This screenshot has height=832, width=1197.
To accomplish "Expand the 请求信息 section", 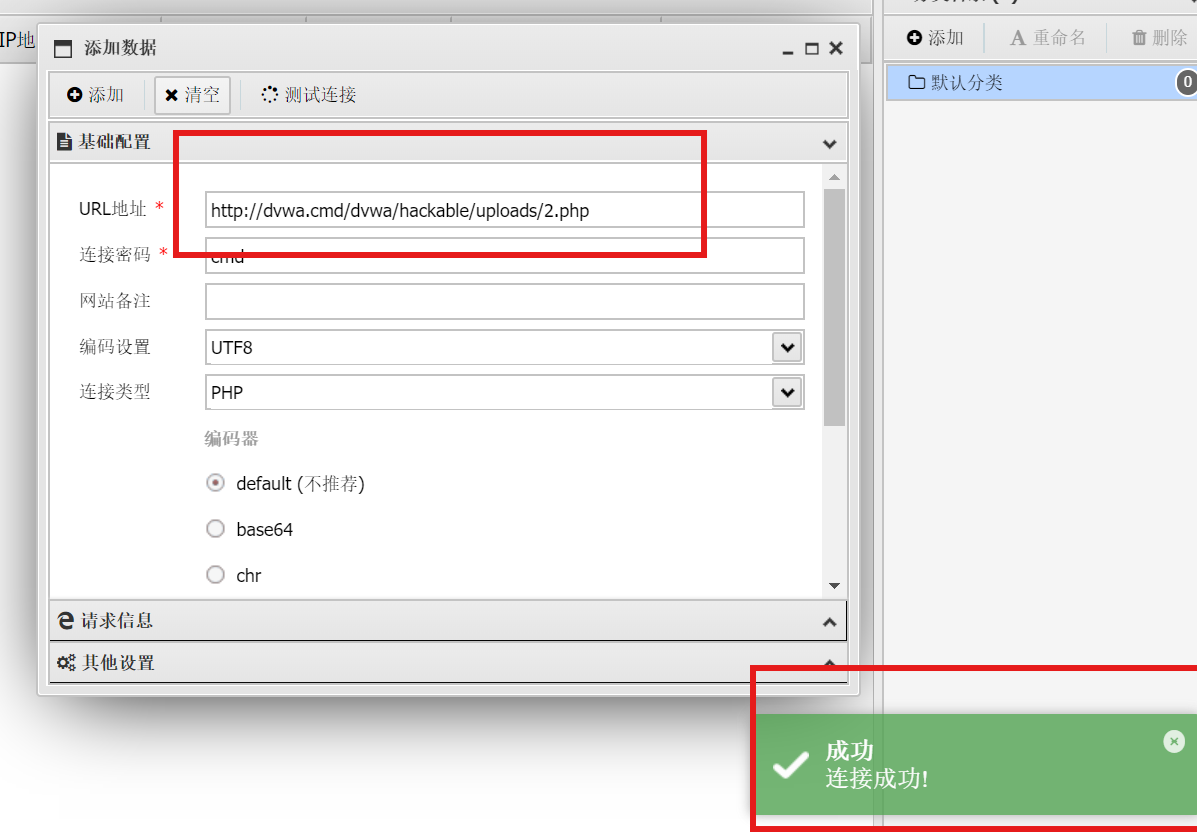I will pos(448,621).
